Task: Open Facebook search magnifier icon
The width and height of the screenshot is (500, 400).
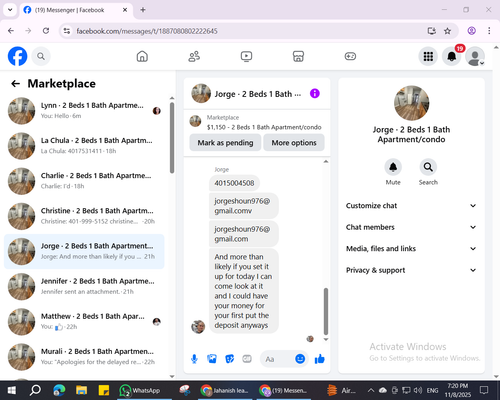Action: [41, 56]
